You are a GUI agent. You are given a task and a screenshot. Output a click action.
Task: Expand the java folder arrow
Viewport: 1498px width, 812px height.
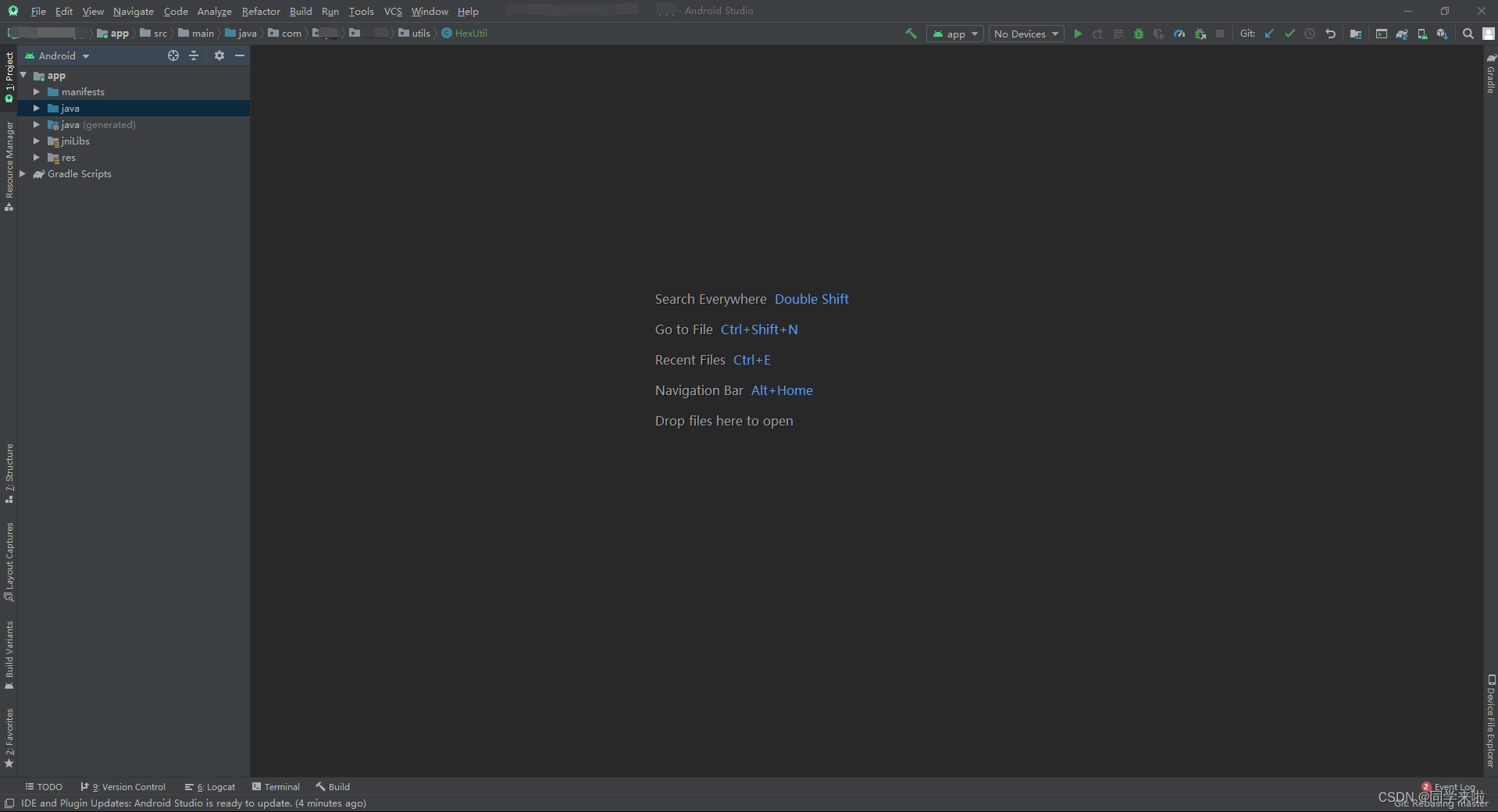point(36,109)
